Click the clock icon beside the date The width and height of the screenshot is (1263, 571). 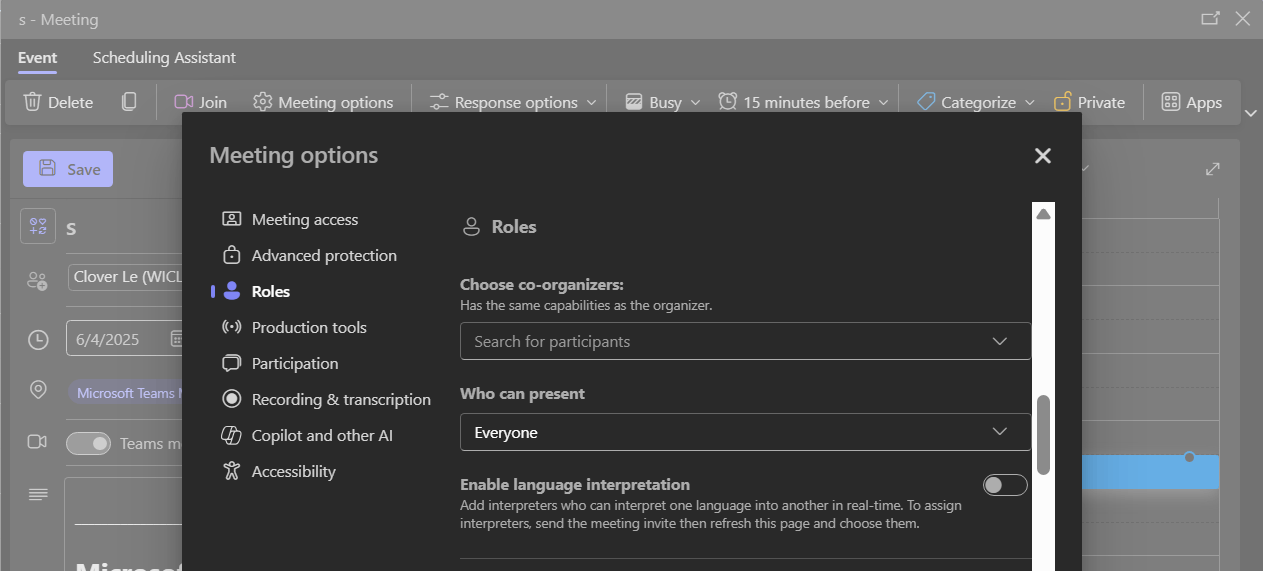tap(38, 340)
